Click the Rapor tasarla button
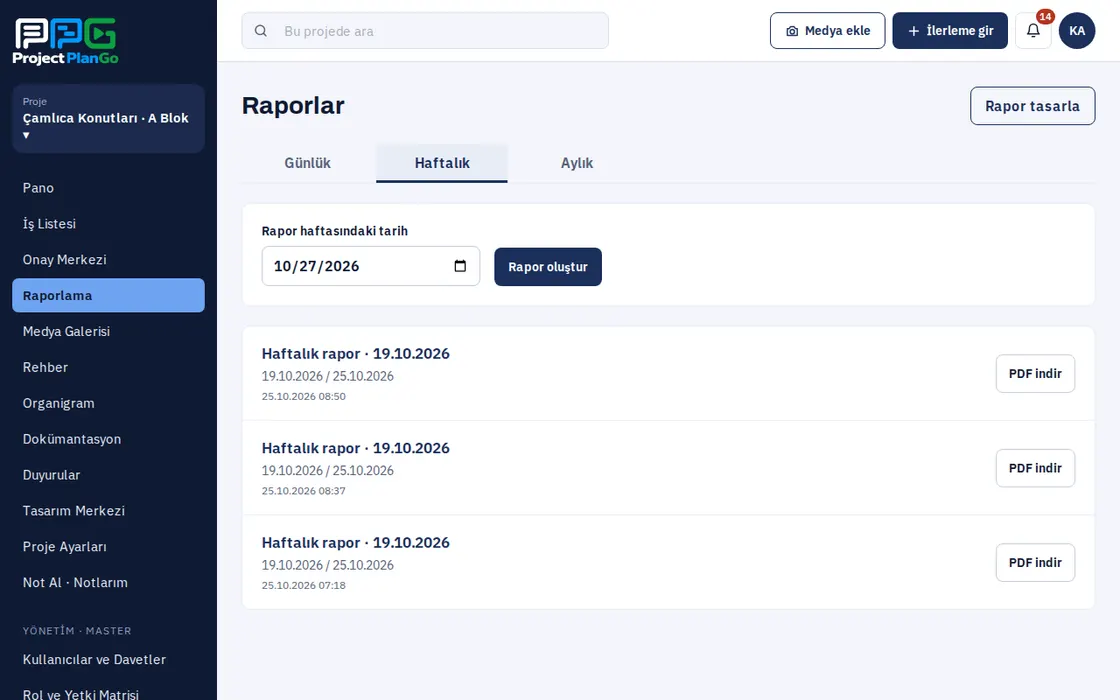1120x700 pixels. coord(1032,106)
